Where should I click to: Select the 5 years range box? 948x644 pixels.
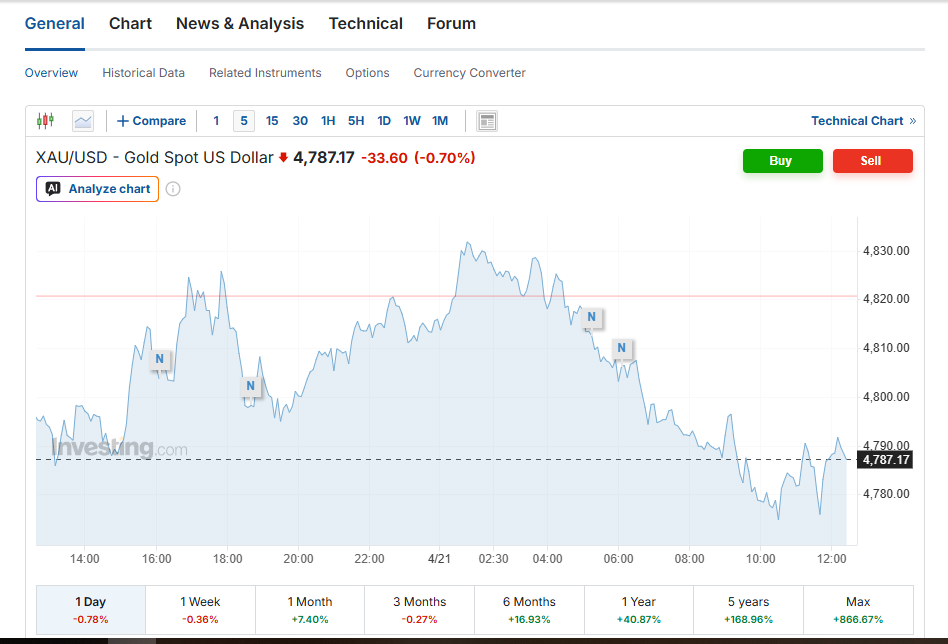(x=748, y=610)
